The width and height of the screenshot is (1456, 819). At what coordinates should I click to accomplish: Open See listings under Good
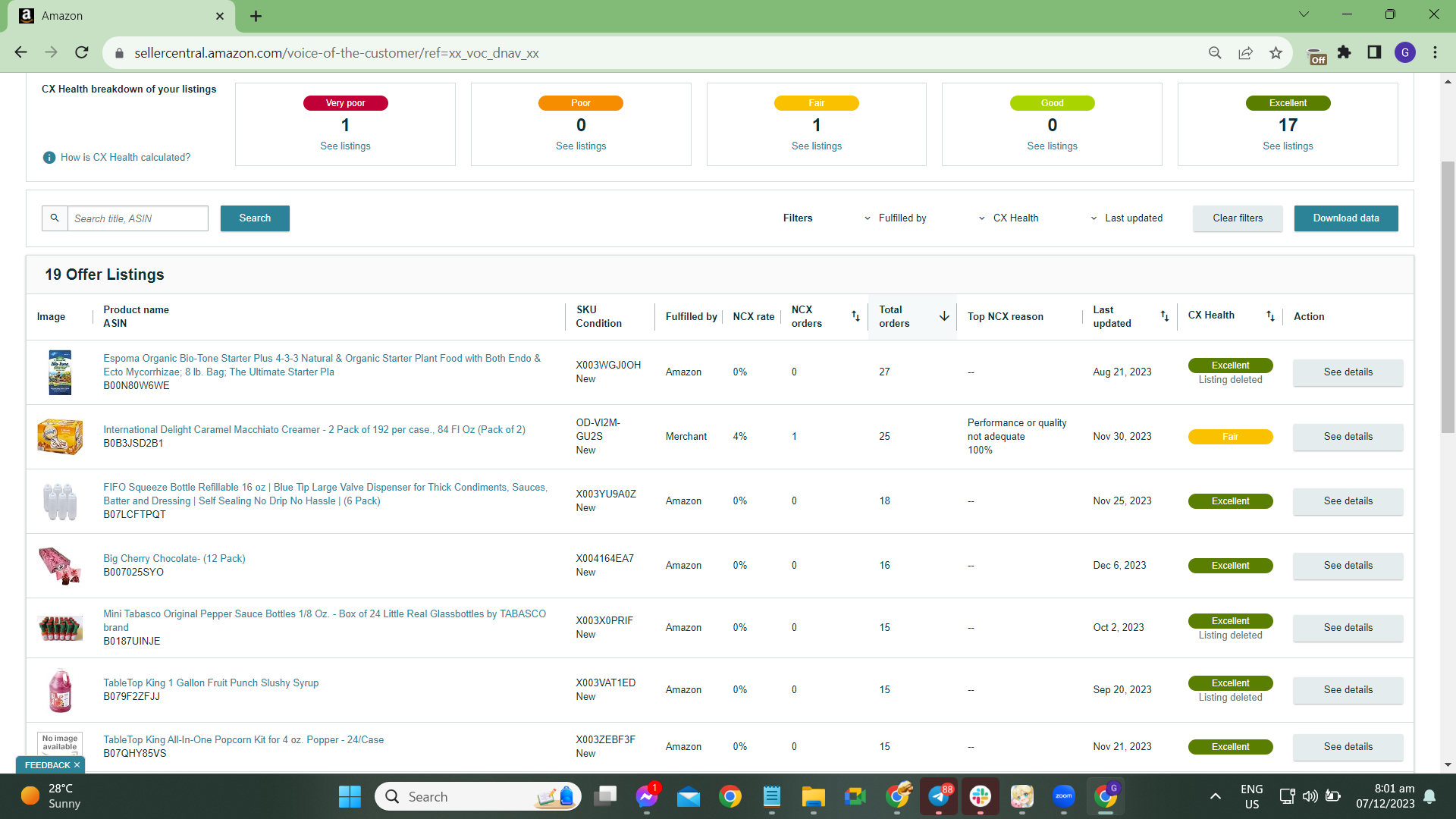click(1052, 146)
